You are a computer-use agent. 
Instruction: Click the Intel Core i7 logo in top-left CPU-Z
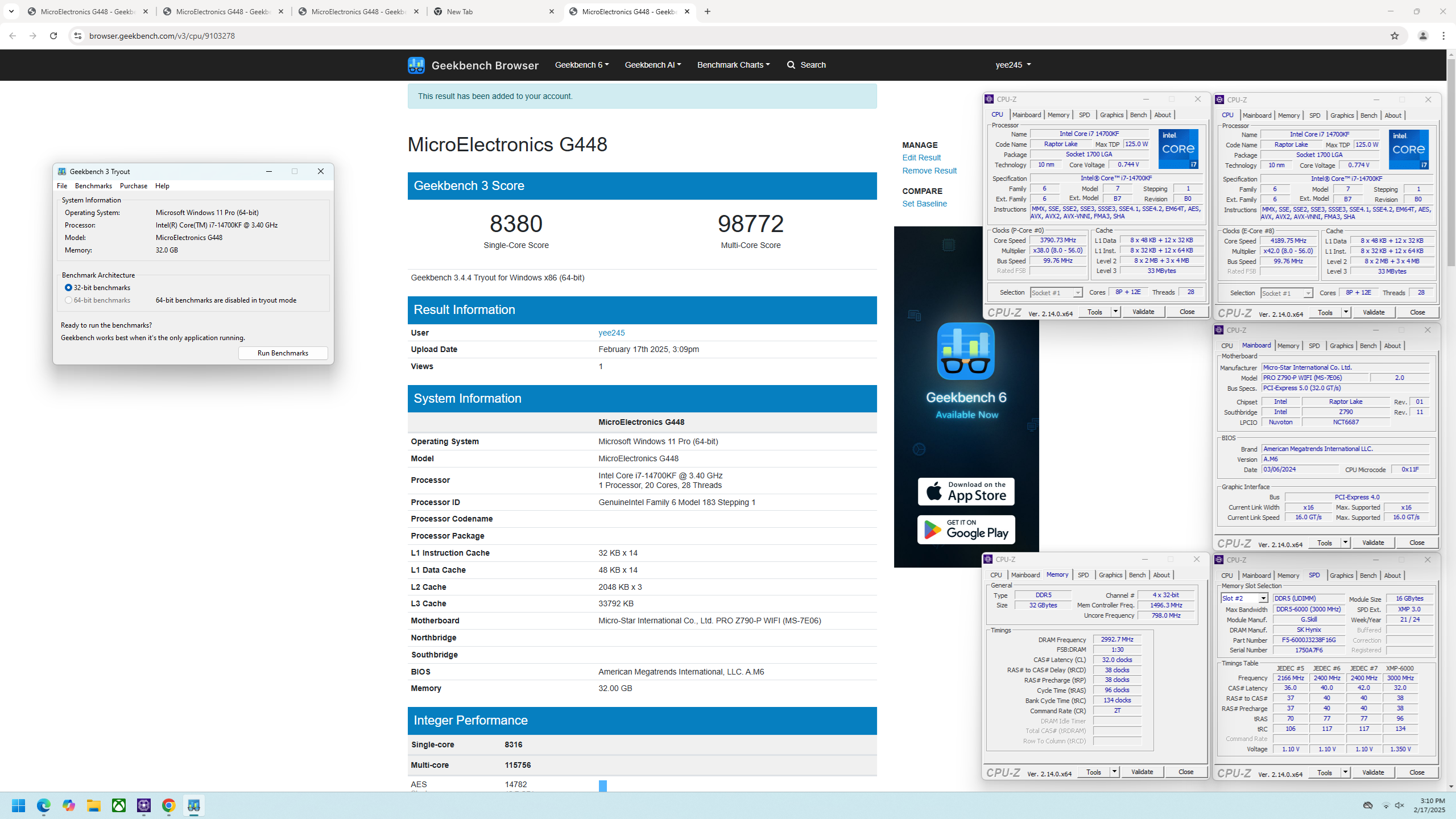1178,149
